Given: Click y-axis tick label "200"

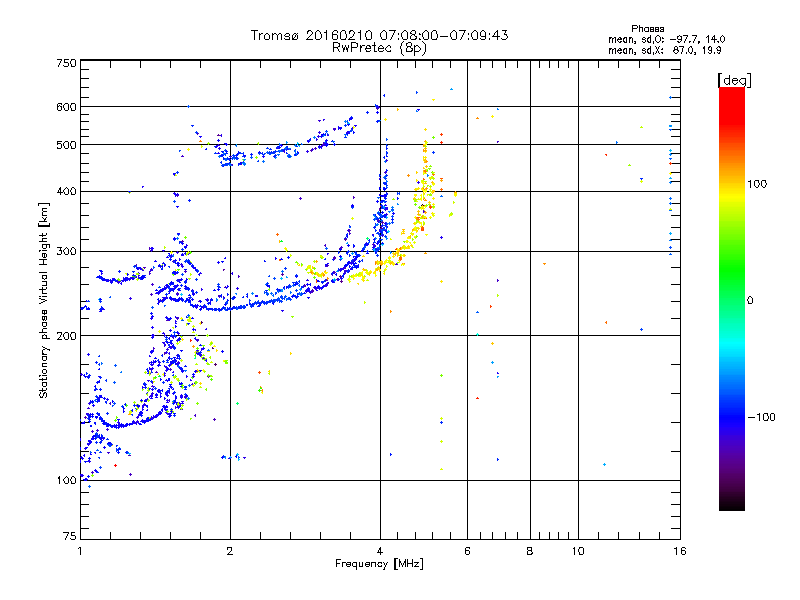Looking at the screenshot, I should click(67, 336).
